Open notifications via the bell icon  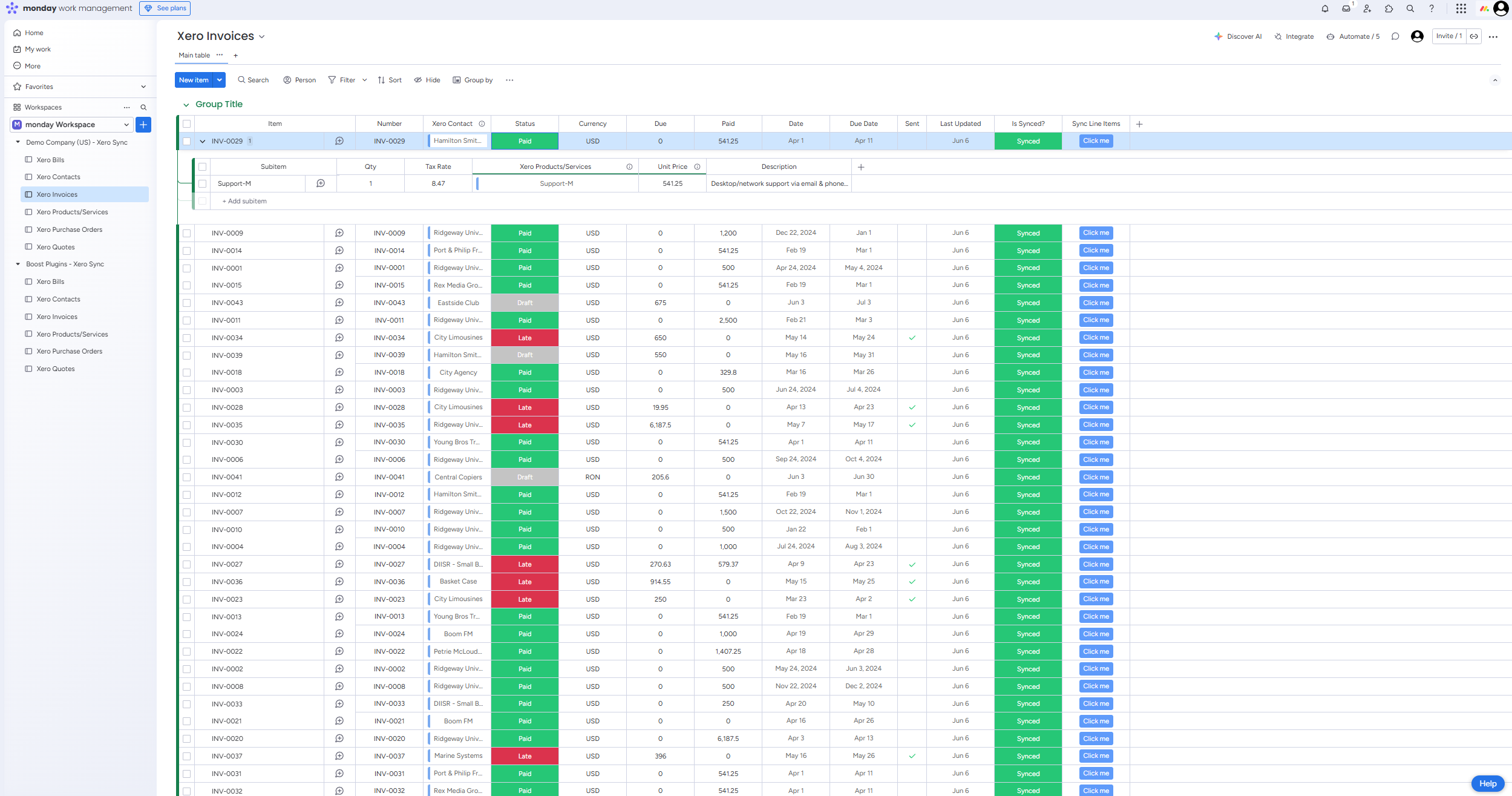1324,8
